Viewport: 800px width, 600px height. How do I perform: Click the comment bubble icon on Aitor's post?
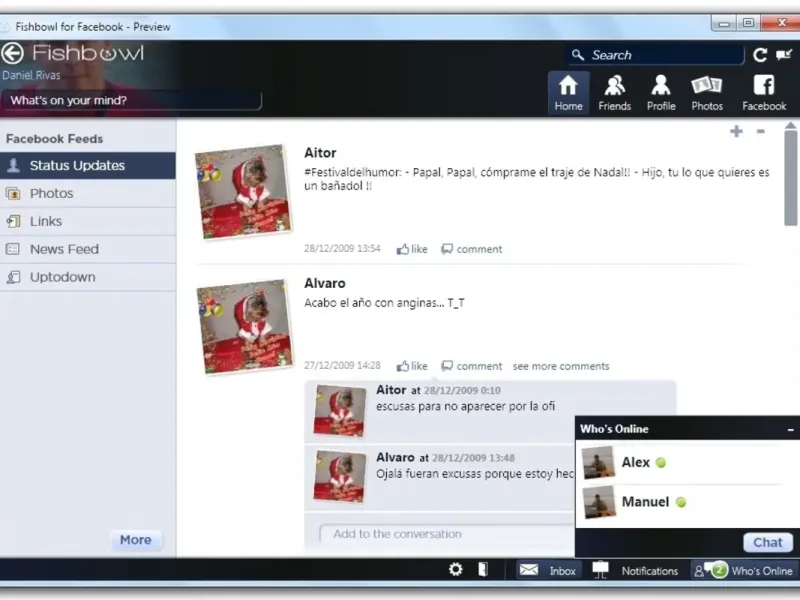tap(447, 249)
